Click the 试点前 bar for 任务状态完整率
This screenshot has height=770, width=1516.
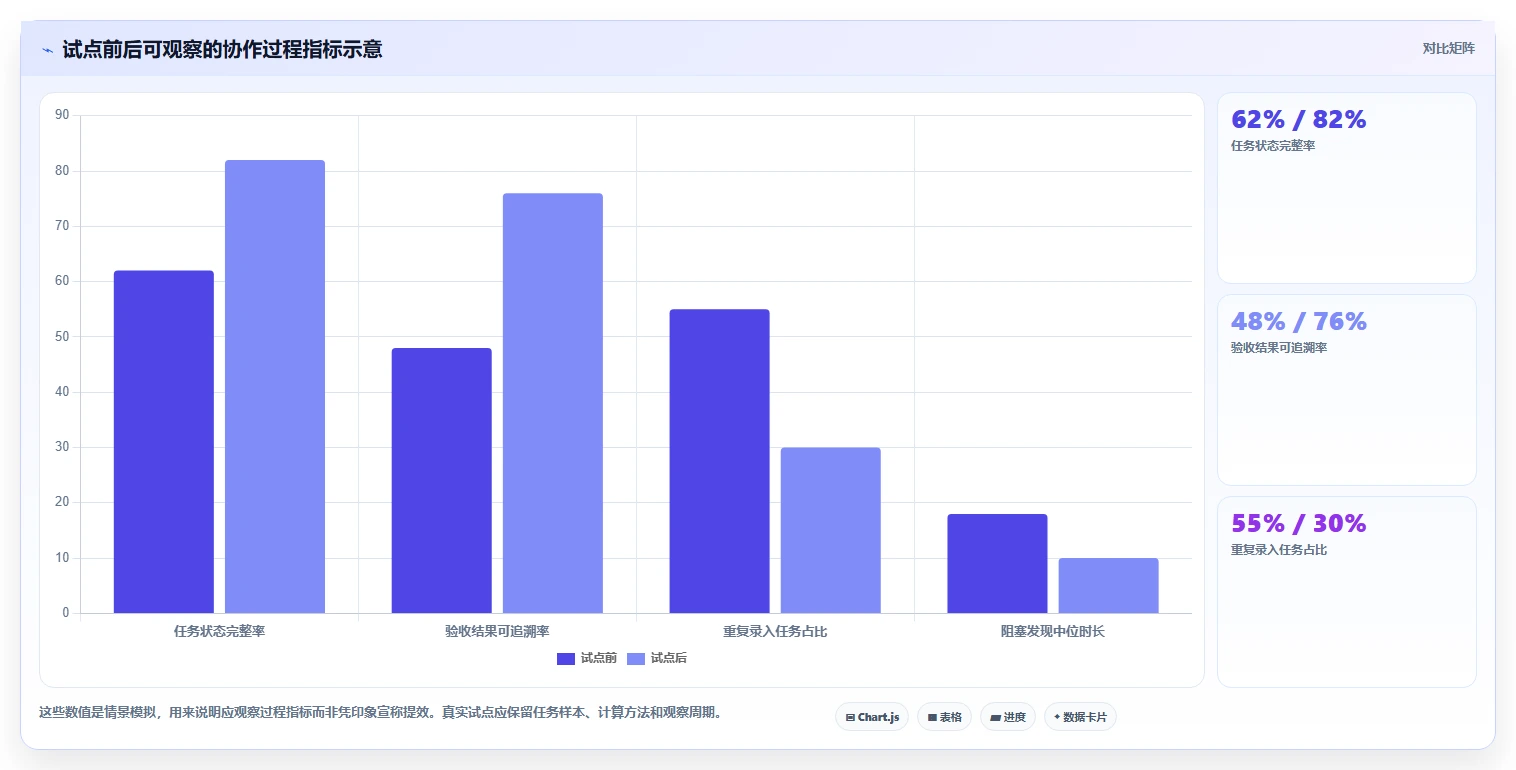point(164,442)
